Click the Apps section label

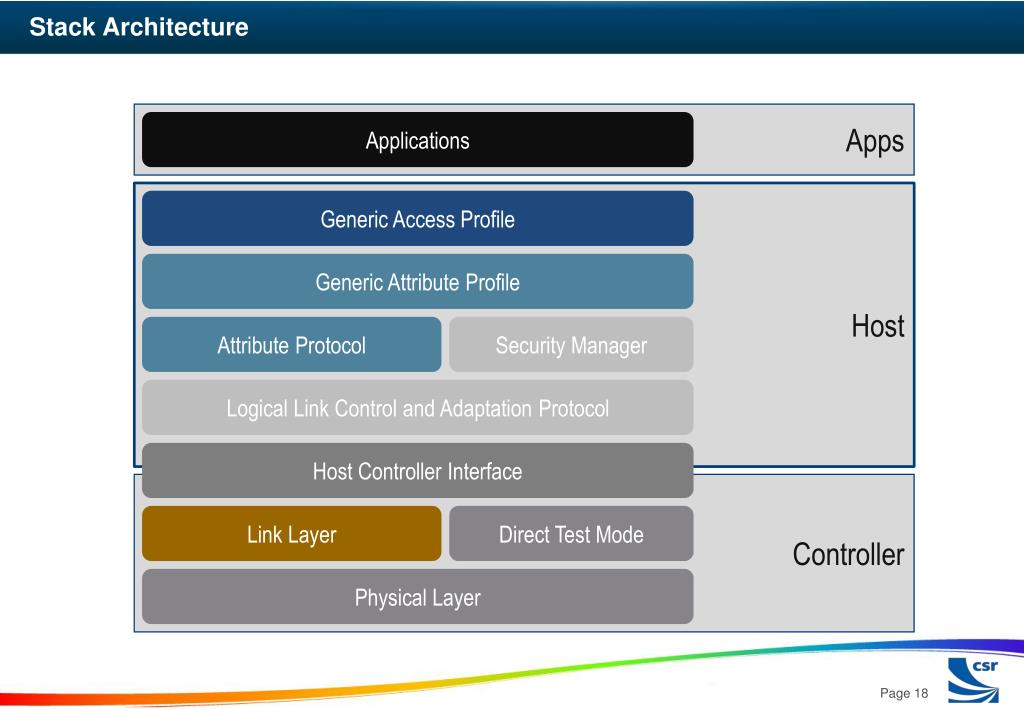[x=874, y=142]
